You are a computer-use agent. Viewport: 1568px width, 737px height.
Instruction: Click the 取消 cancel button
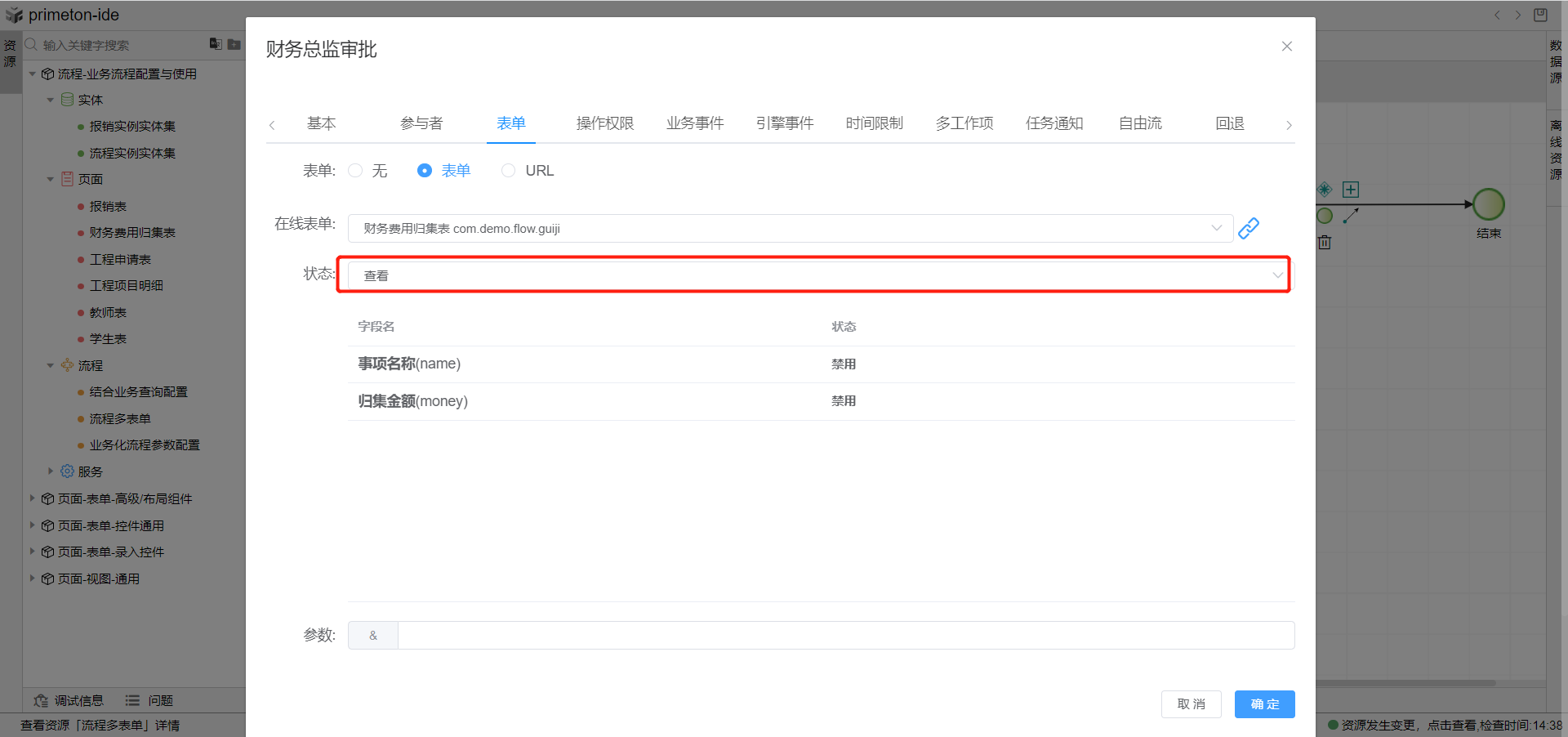tap(1191, 704)
